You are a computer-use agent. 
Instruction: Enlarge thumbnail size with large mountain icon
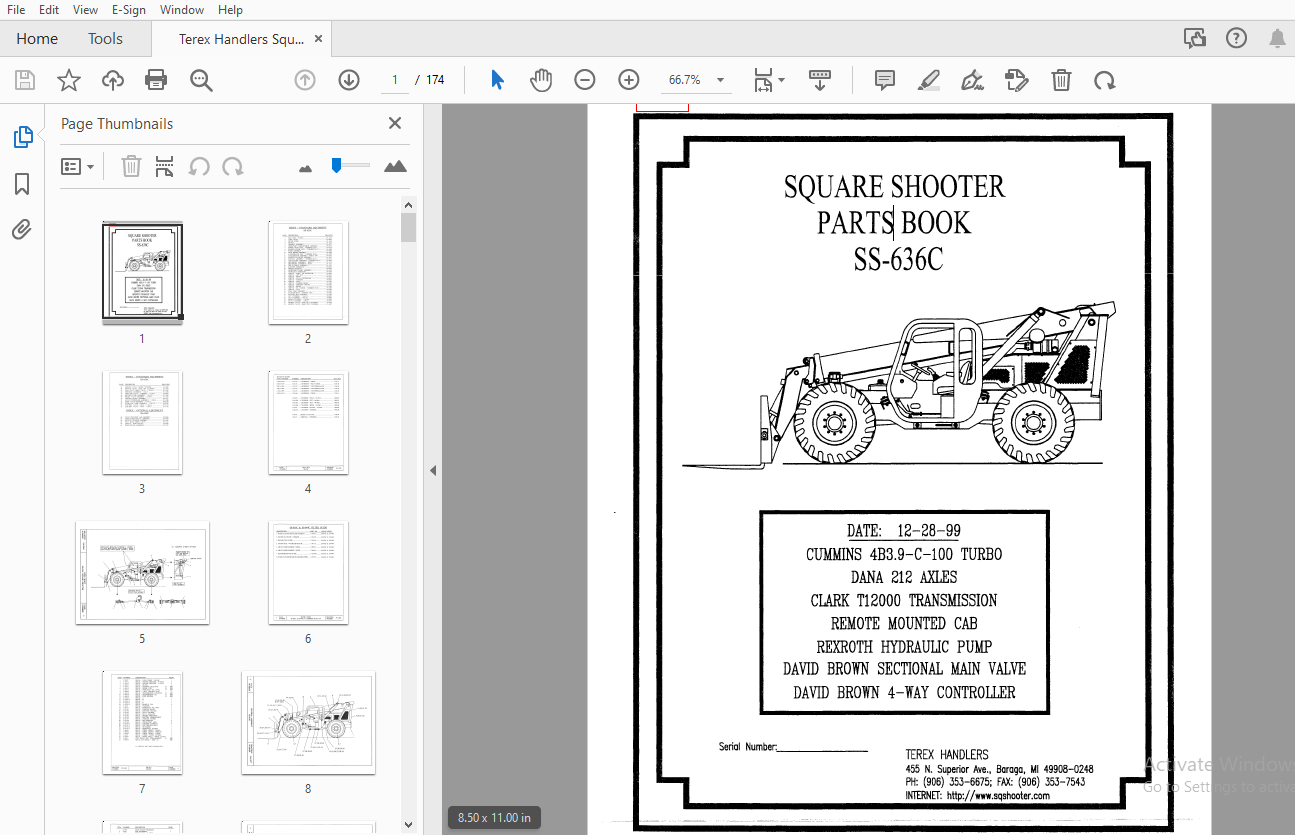(x=396, y=166)
